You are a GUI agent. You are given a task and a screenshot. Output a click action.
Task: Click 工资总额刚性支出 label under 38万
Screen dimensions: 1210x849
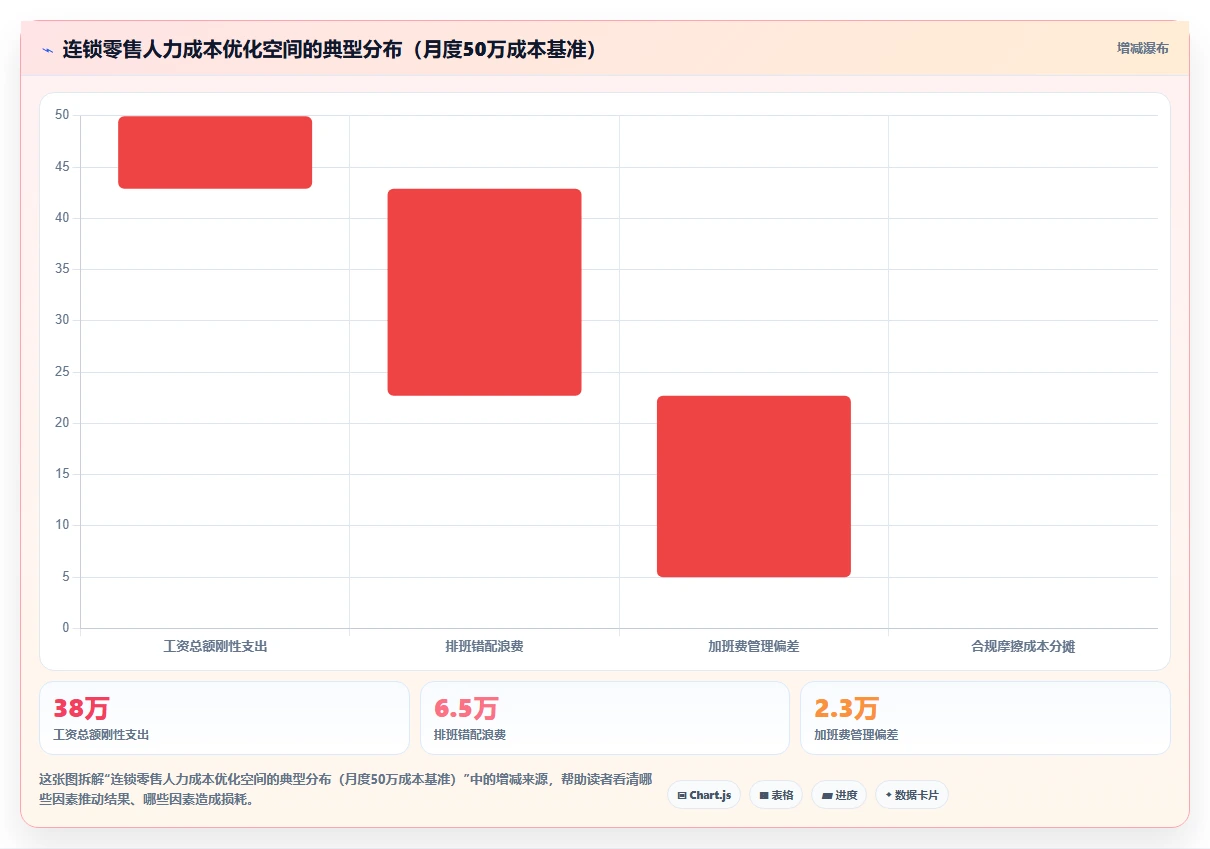pos(101,735)
